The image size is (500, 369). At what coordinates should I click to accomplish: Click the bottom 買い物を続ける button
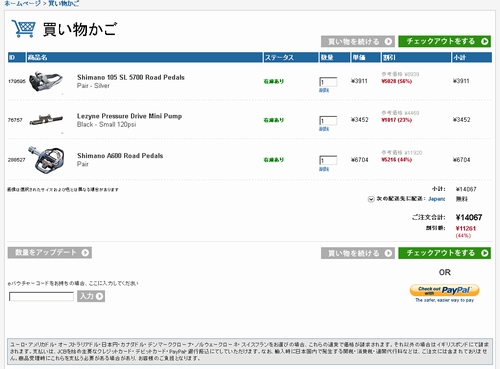tap(358, 253)
